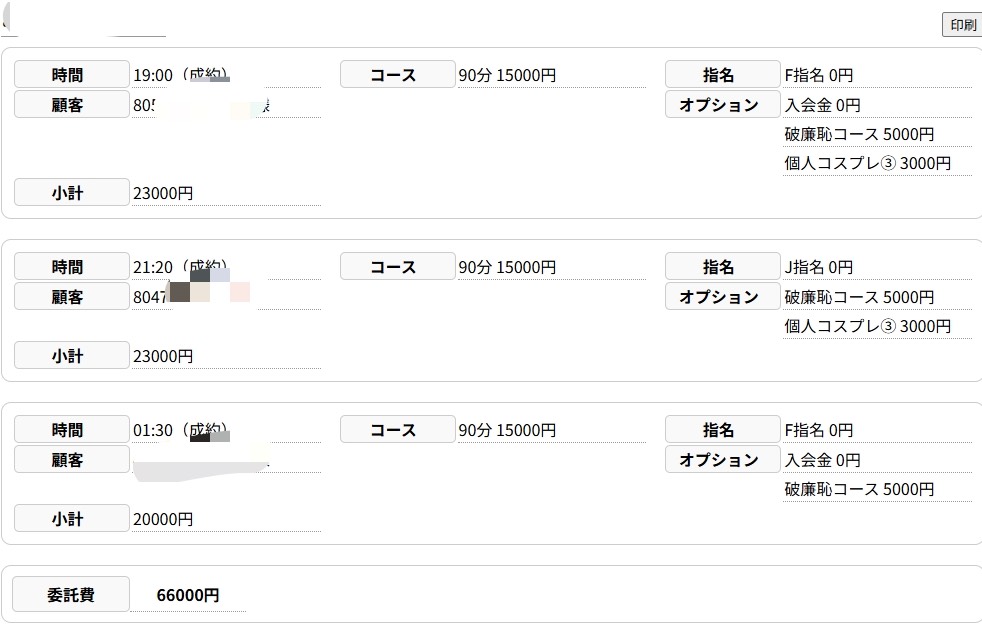Click the 20000円 subtotal value
The height and width of the screenshot is (632, 982).
pyautogui.click(x=163, y=520)
